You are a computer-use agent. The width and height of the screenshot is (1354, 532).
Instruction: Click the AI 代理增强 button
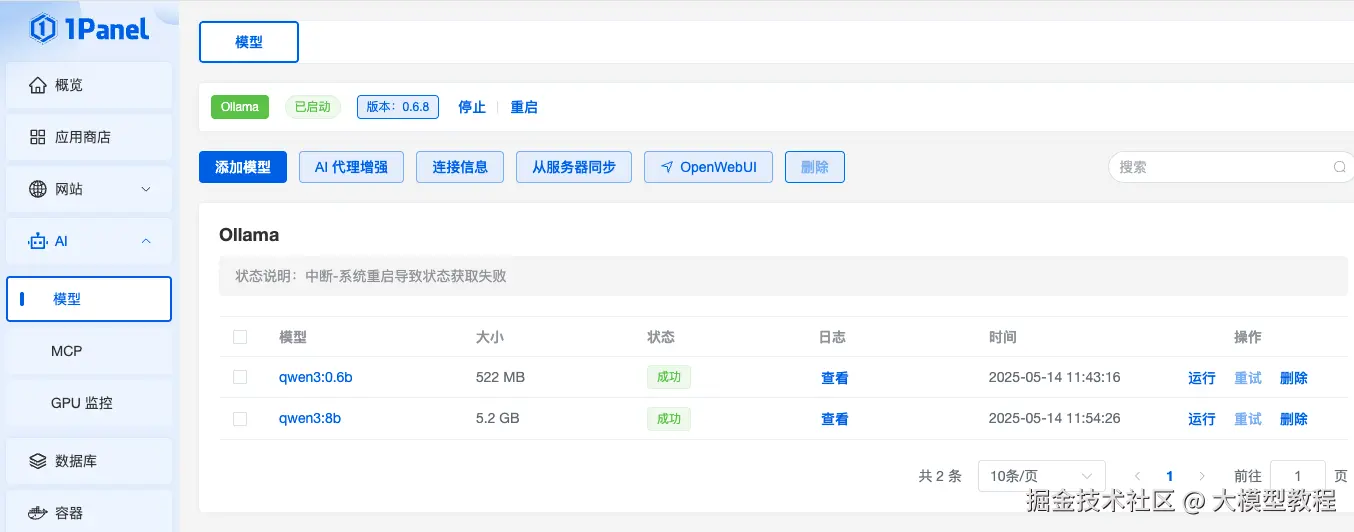tap(351, 167)
